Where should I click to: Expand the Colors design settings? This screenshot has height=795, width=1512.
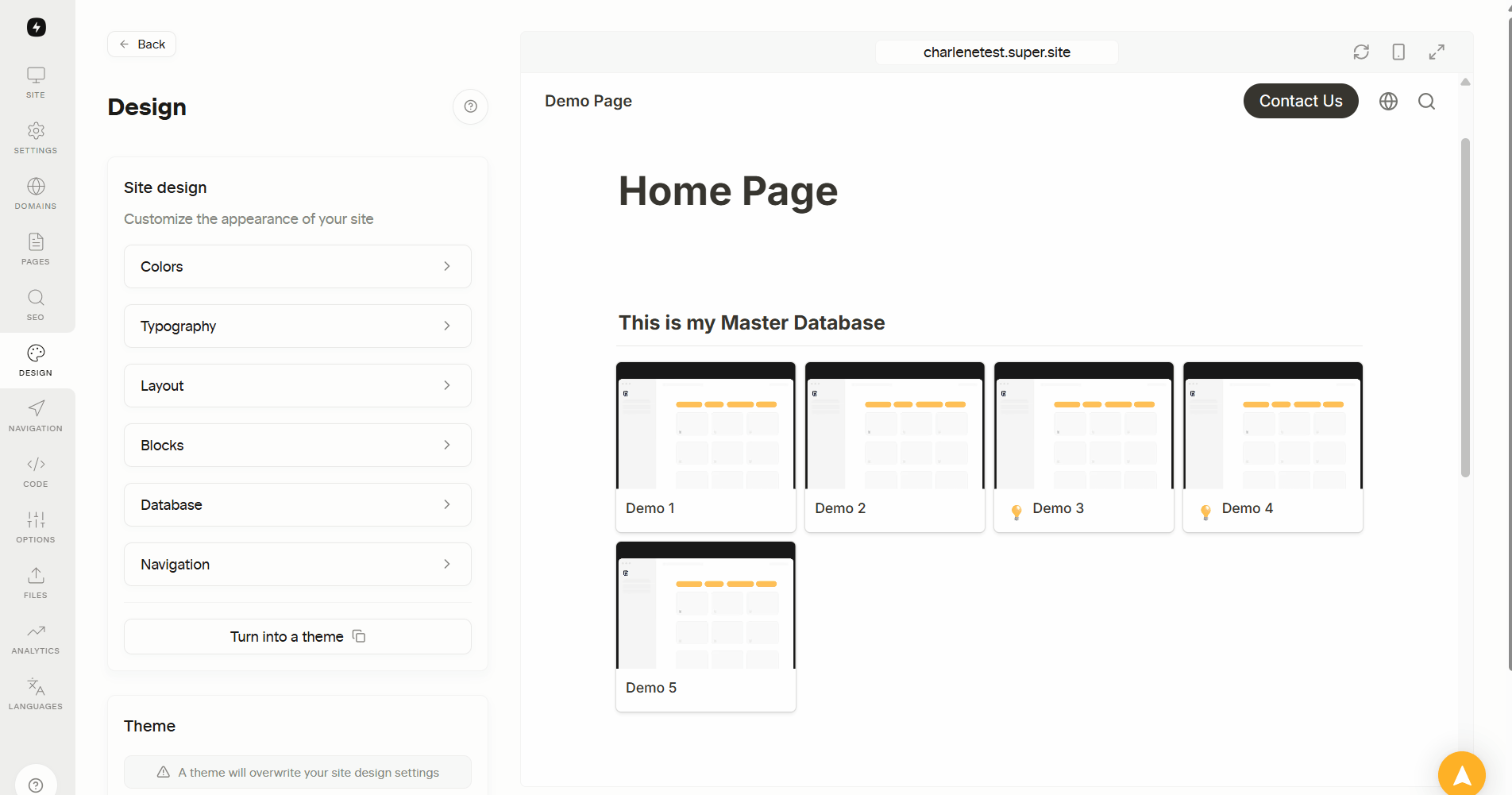pyautogui.click(x=298, y=266)
